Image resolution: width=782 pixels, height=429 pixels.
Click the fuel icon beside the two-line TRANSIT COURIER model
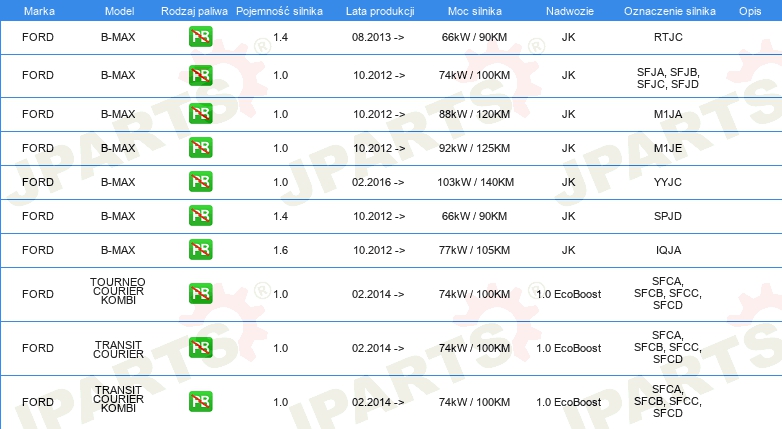[x=200, y=348]
